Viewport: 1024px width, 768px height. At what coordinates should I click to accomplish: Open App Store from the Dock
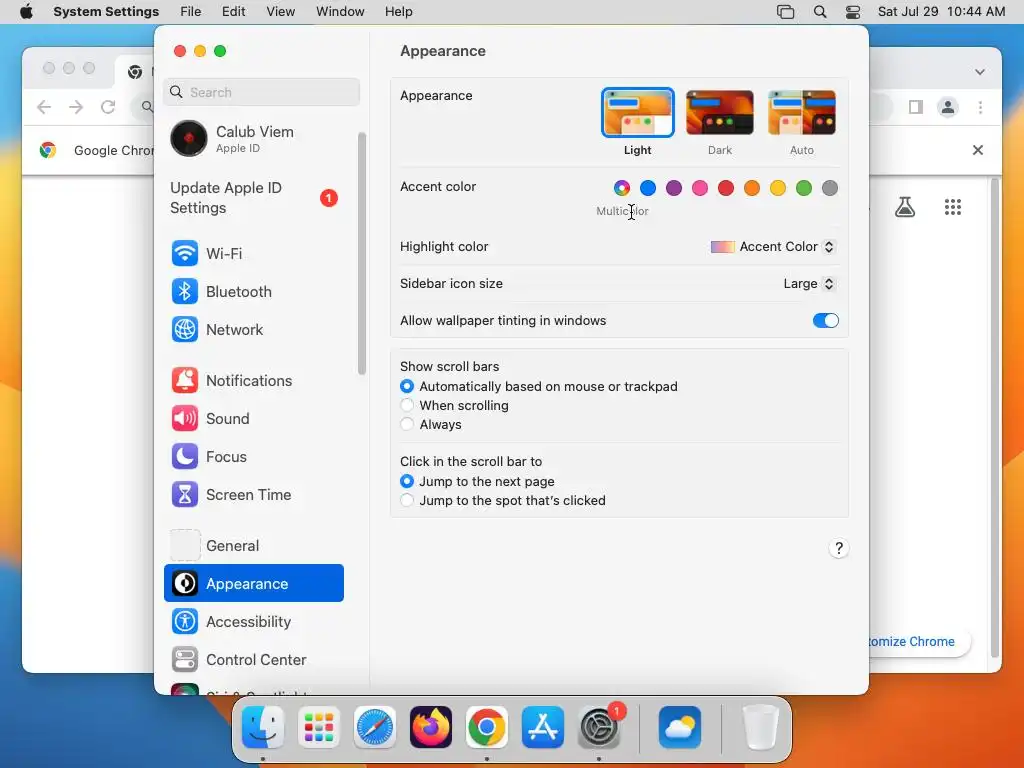[543, 727]
